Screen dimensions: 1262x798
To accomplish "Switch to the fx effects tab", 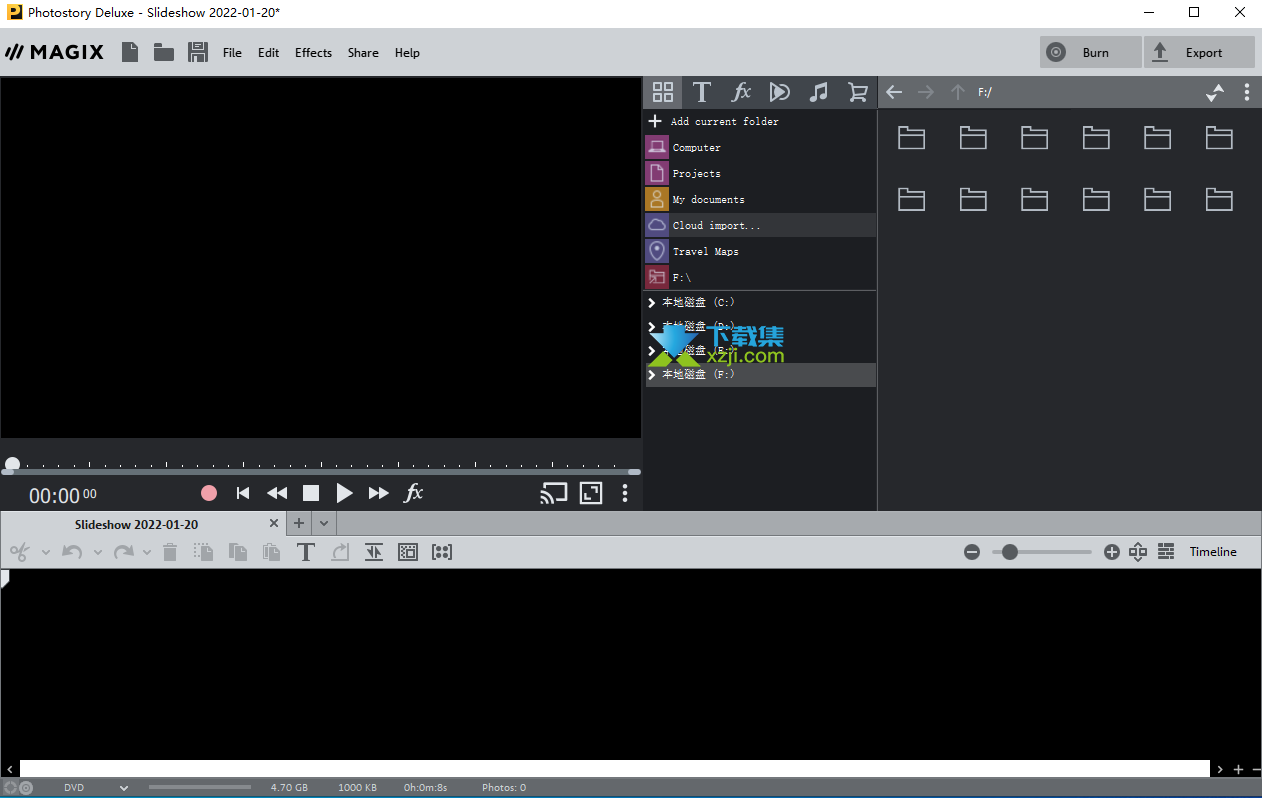I will point(741,92).
